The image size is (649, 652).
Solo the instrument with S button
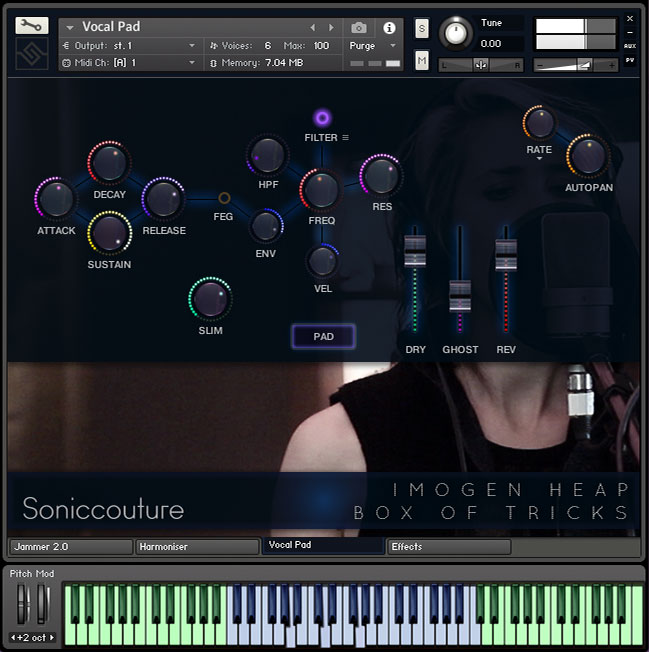(x=422, y=28)
